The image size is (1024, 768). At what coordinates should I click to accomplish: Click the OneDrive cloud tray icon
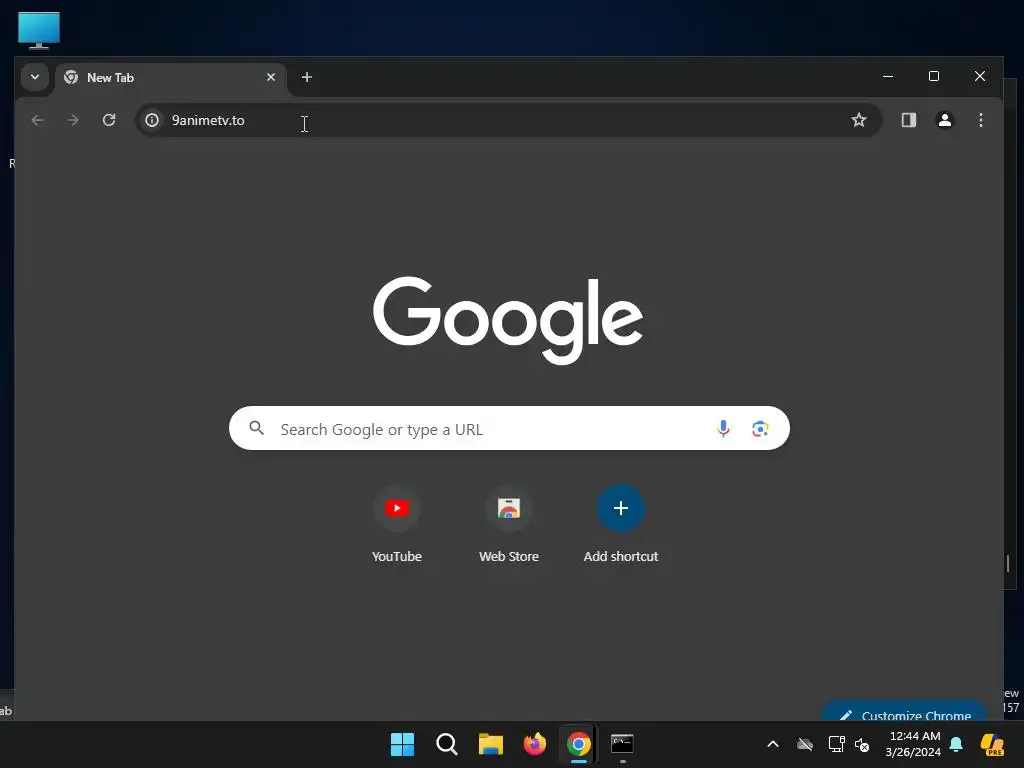pyautogui.click(x=805, y=744)
